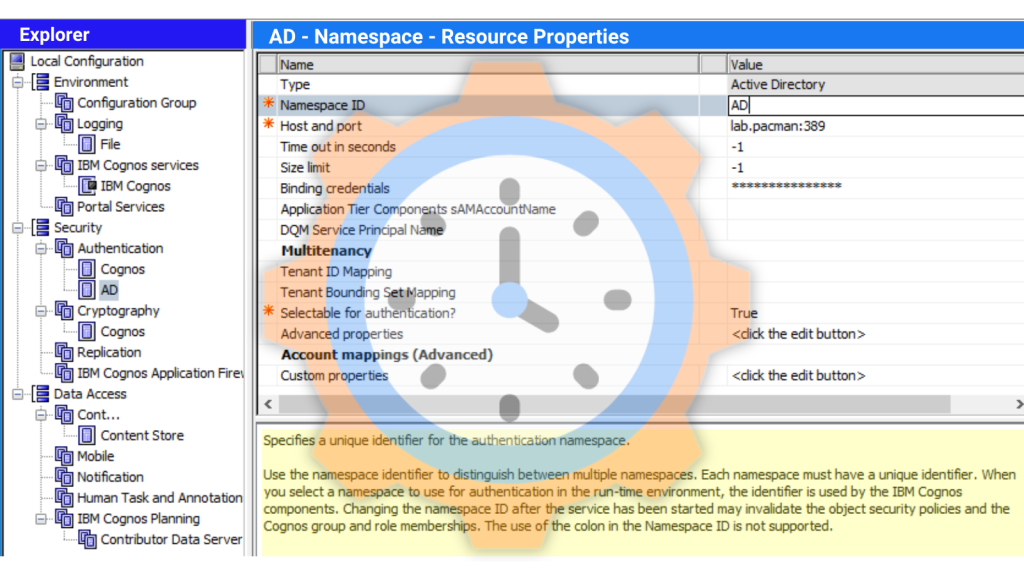Click Application Tier Components sAMAccountName row
Screen dimensions: 1024x576
(641, 210)
